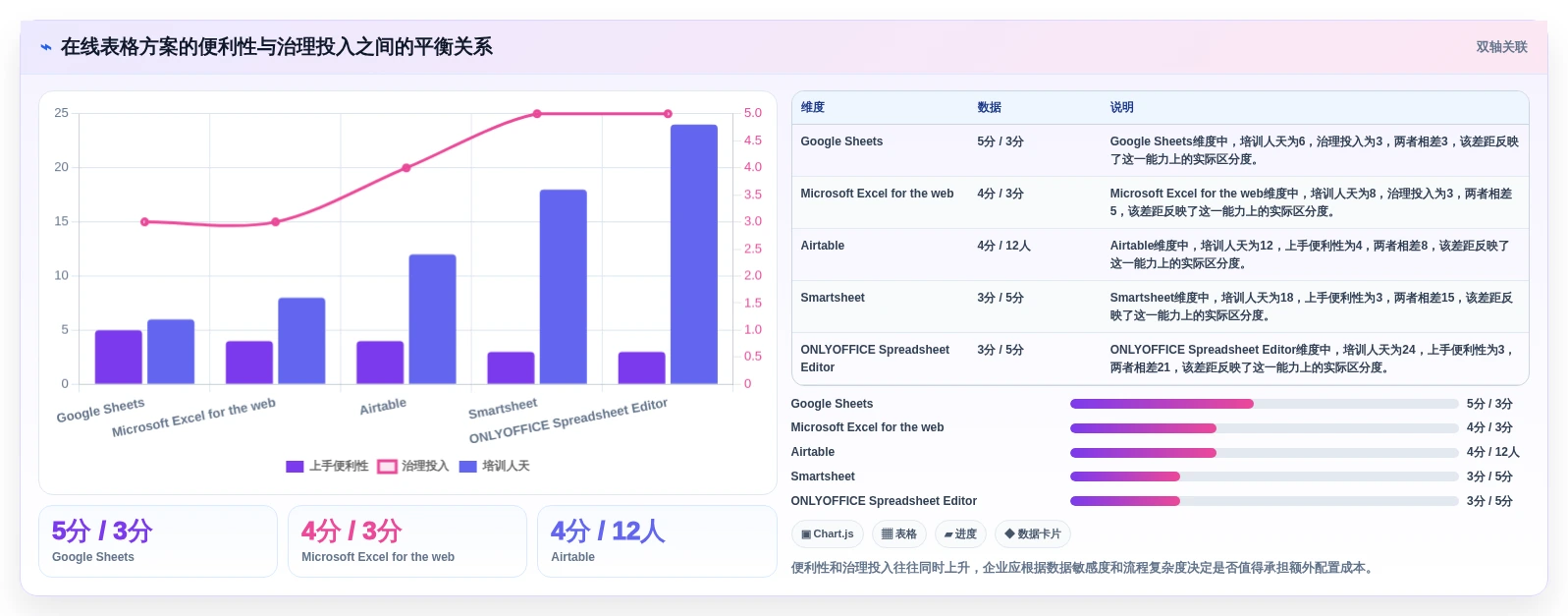Screen dimensions: 1568x616
Task: Select the Airtable table row name
Action: 822,246
